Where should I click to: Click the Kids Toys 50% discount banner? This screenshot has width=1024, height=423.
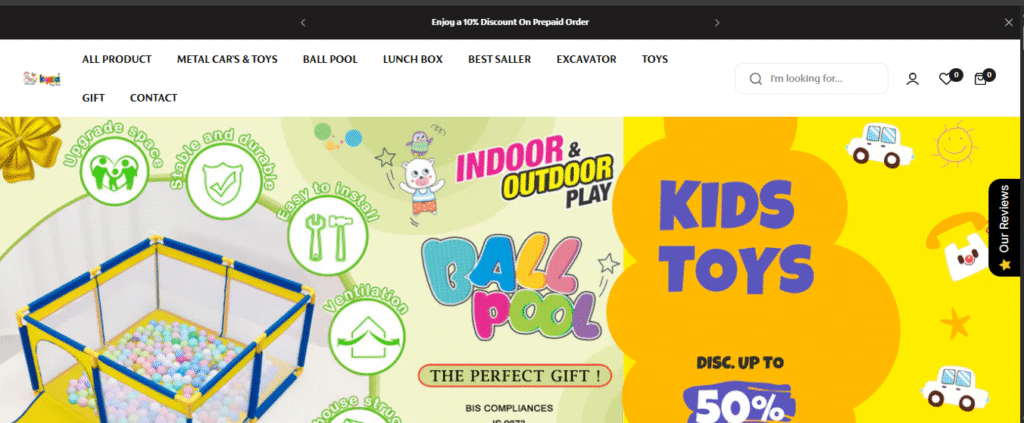click(822, 270)
